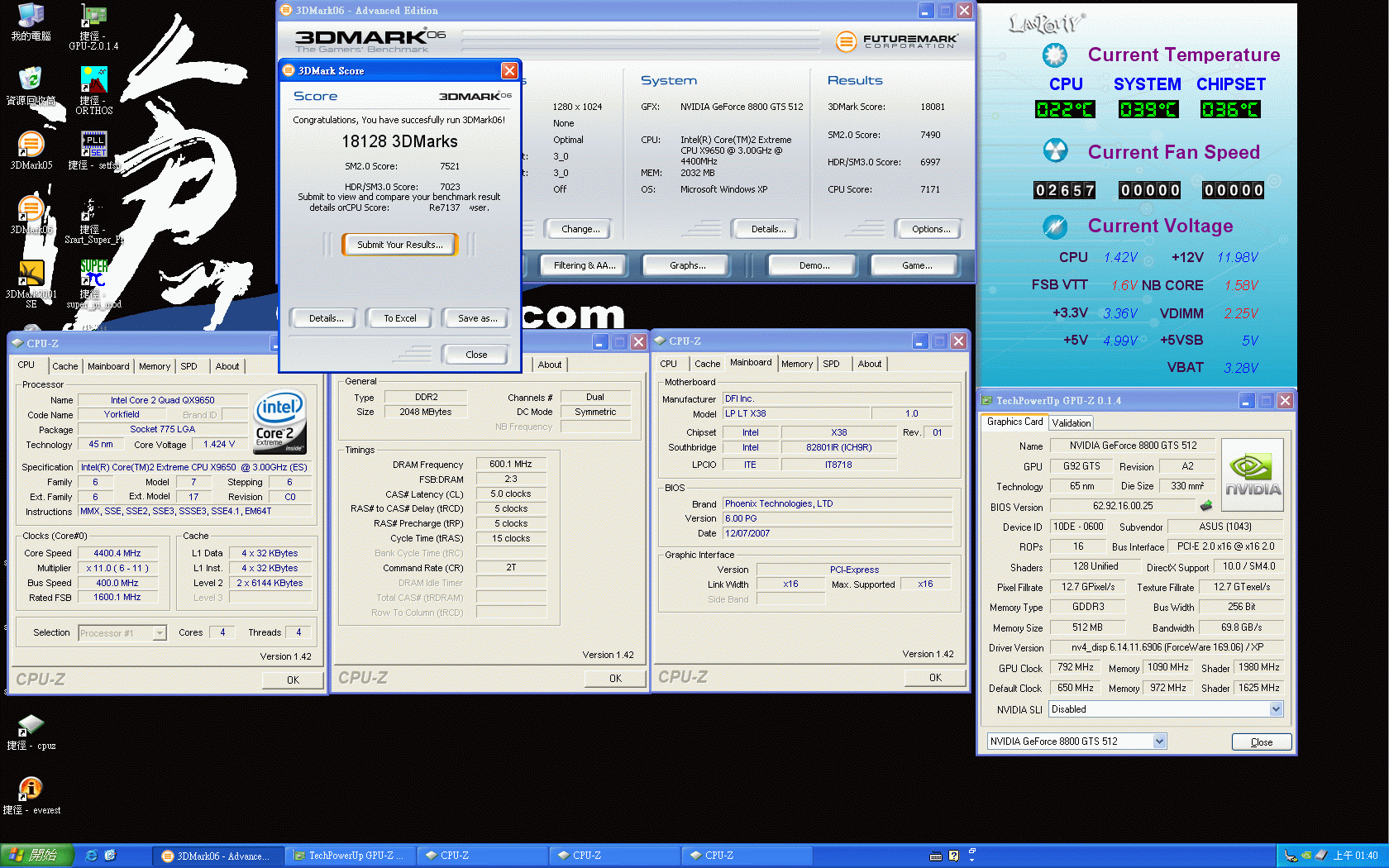Select the 3DMark06 taskbar button
The height and width of the screenshot is (868, 1389).
click(217, 856)
